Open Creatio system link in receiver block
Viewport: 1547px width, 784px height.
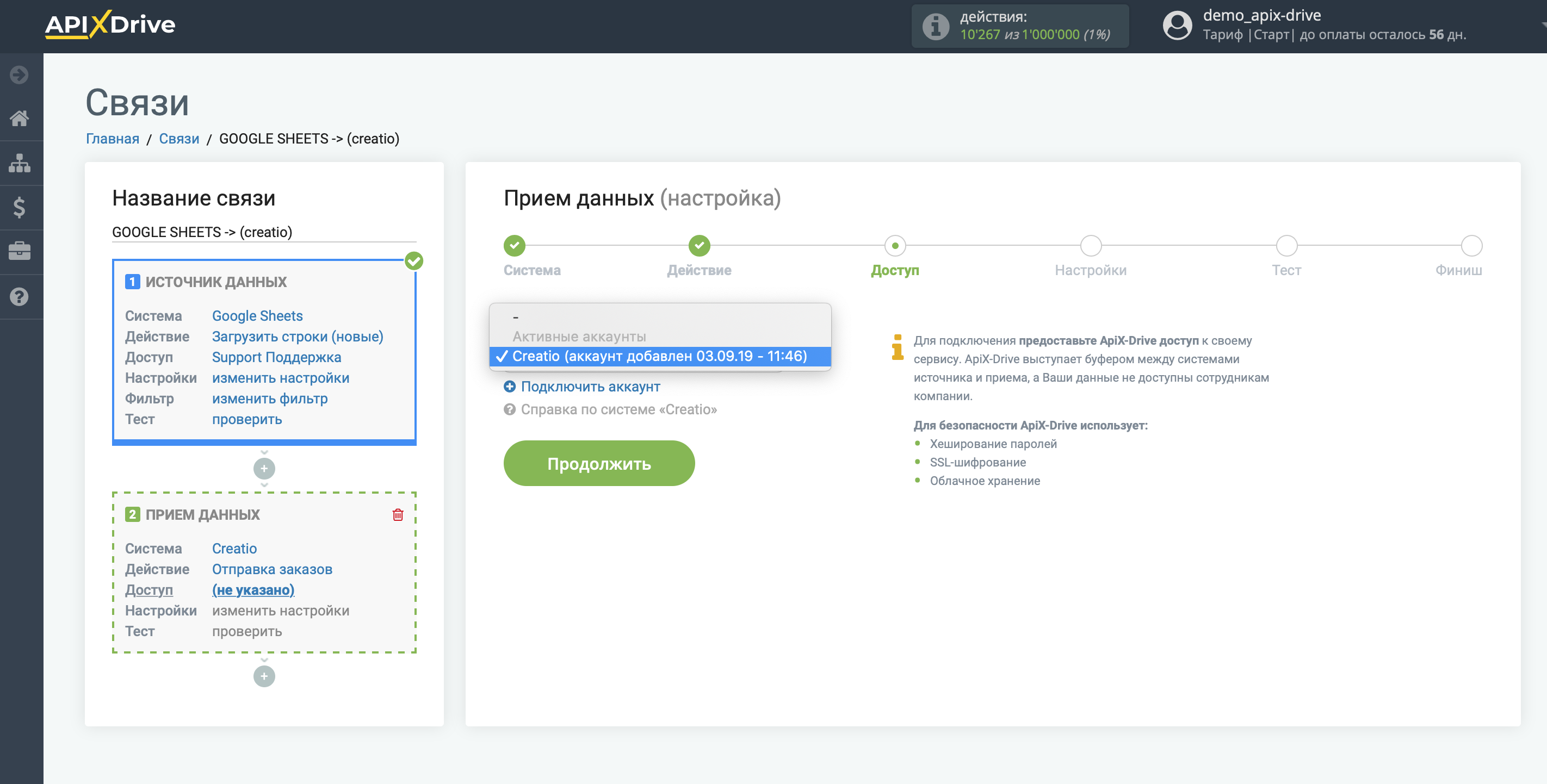tap(234, 549)
